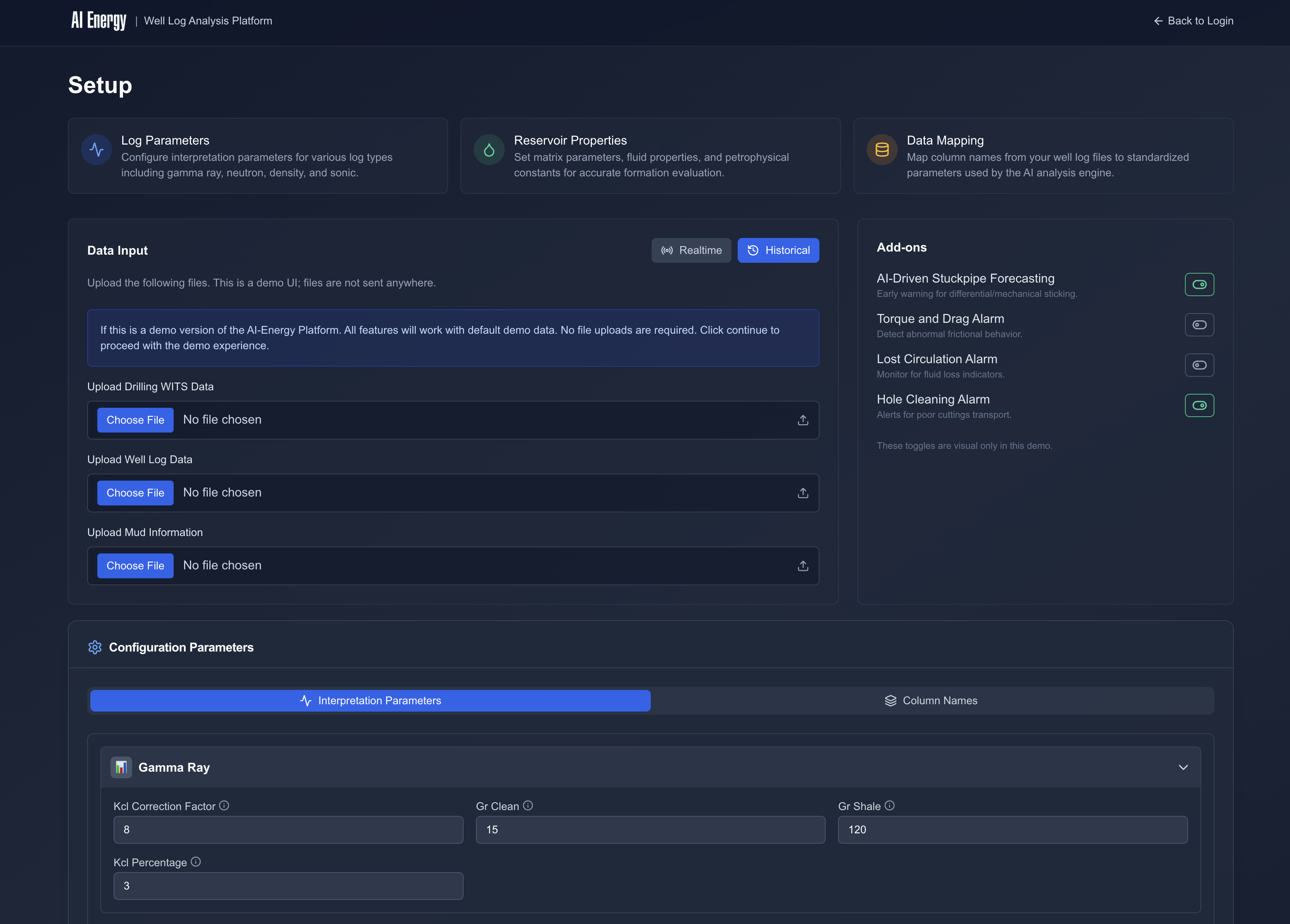Click the Add-ons panel heading
The width and height of the screenshot is (1290, 924).
coord(902,247)
